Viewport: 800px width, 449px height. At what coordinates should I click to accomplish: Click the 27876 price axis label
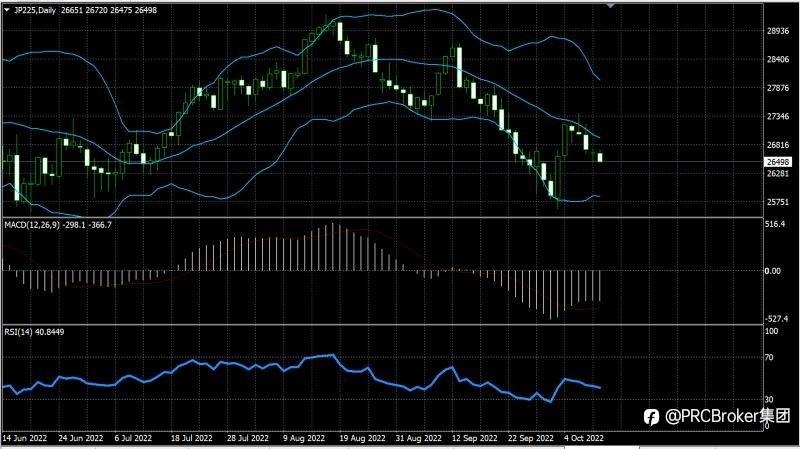click(x=778, y=88)
